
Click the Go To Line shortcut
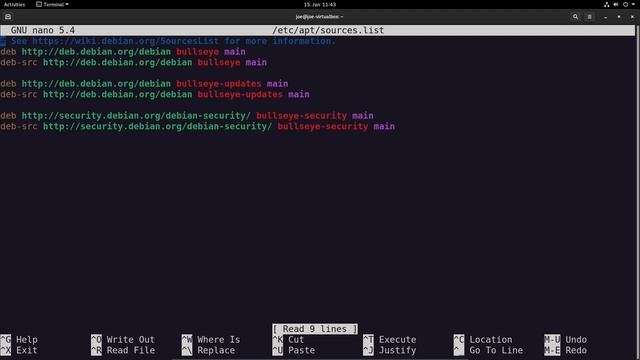(488, 350)
